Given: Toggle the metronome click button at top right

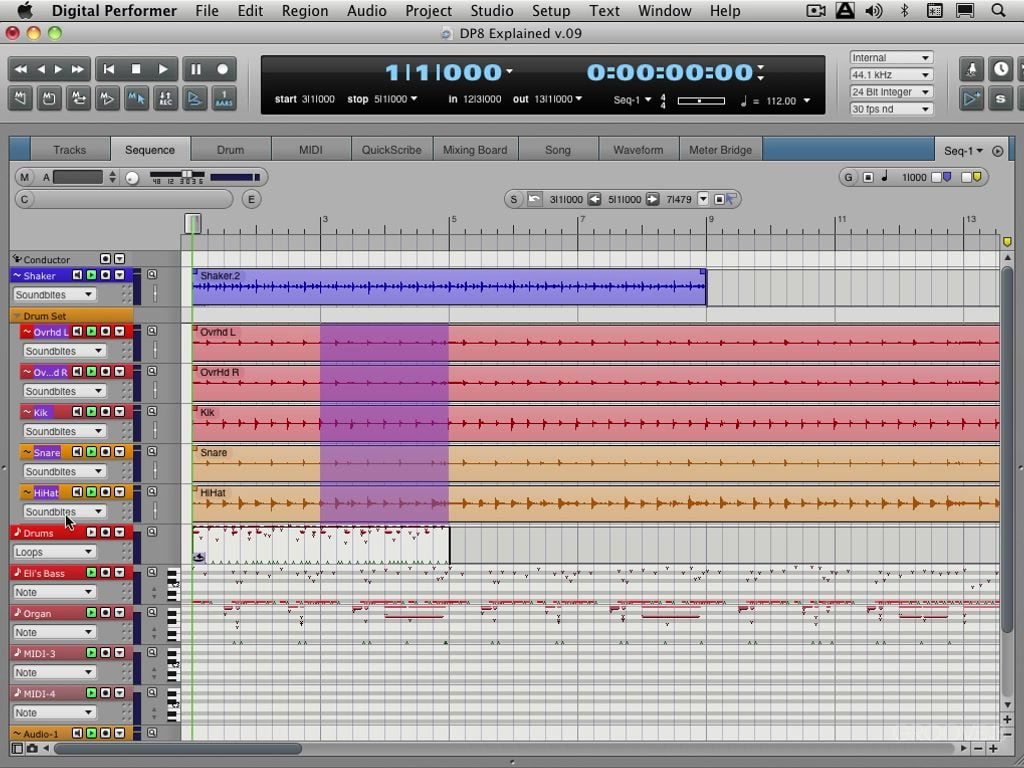Looking at the screenshot, I should pyautogui.click(x=972, y=69).
